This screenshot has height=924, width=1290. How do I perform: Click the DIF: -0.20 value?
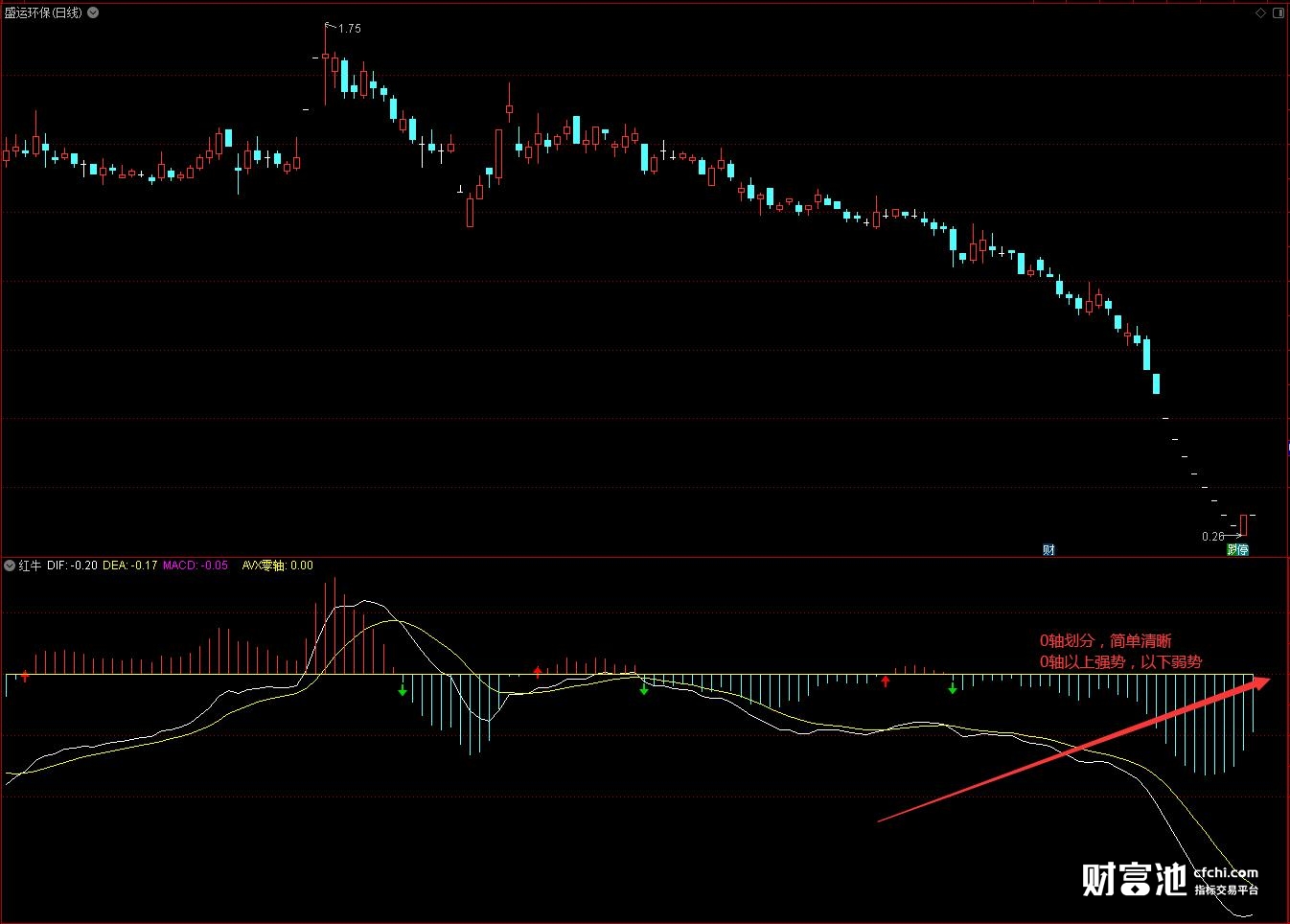click(x=73, y=566)
